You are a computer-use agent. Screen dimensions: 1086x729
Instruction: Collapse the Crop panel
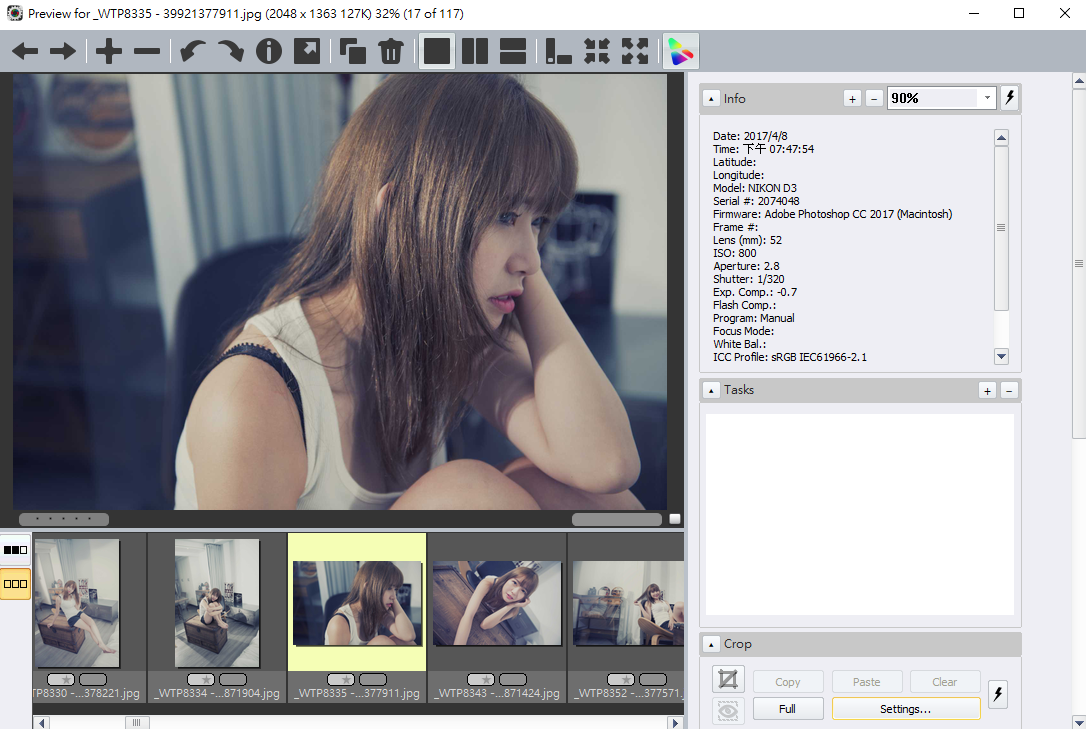click(x=711, y=644)
